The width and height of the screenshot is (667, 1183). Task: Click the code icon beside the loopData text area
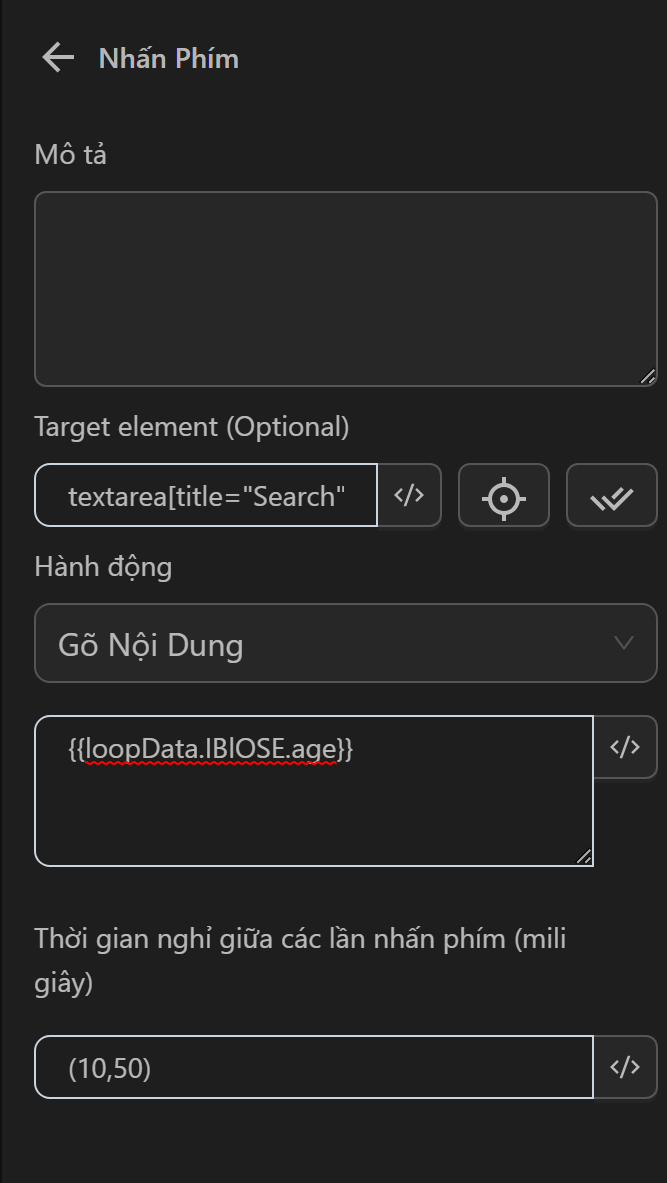[x=625, y=747]
